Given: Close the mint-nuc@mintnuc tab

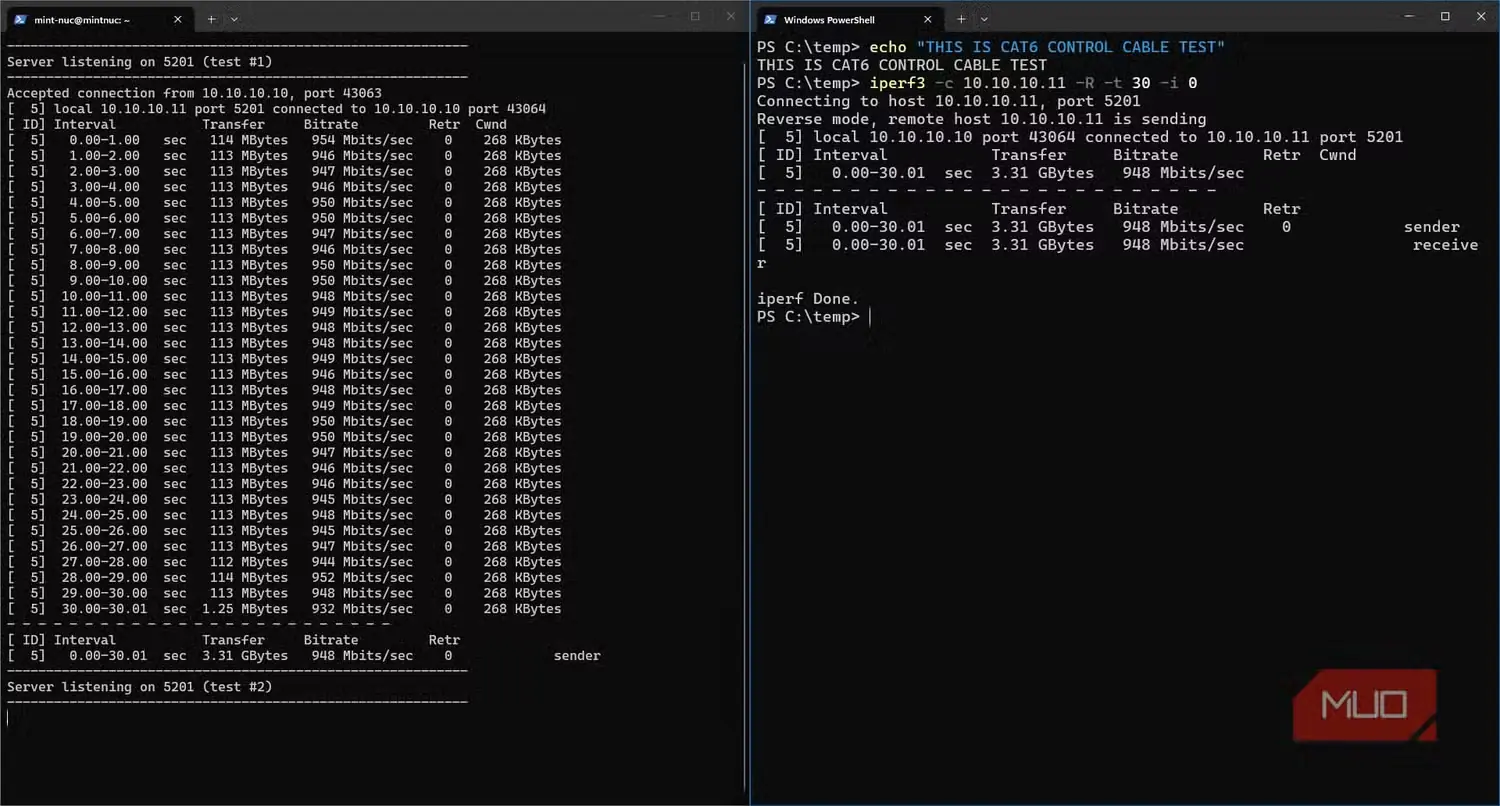Looking at the screenshot, I should [177, 18].
